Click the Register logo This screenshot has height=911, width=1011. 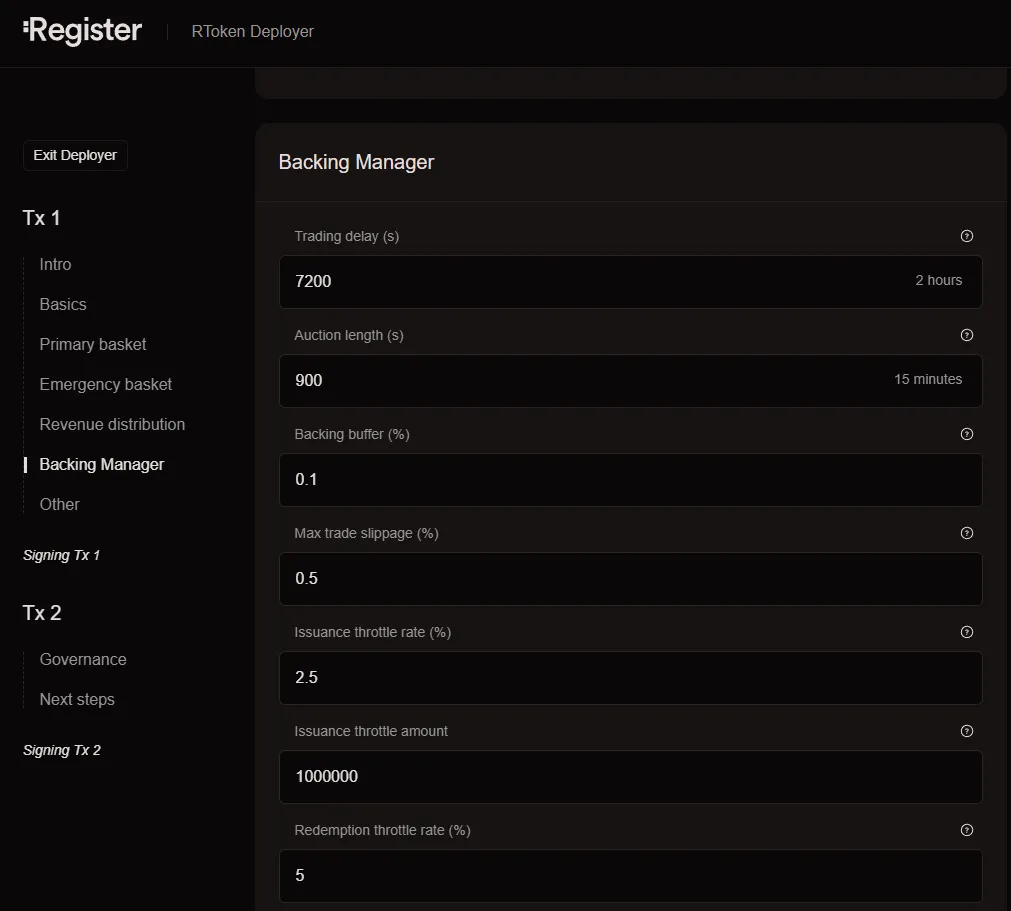pos(82,31)
